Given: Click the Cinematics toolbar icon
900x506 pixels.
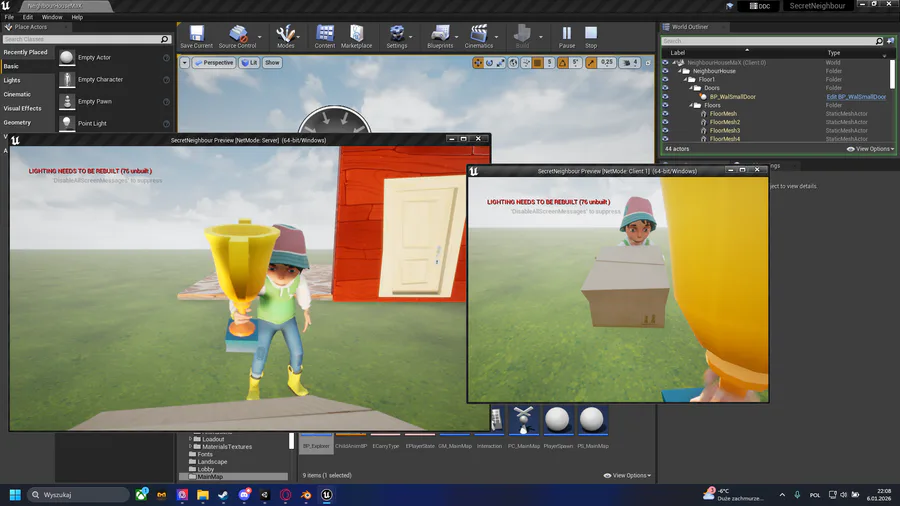Looking at the screenshot, I should [479, 37].
